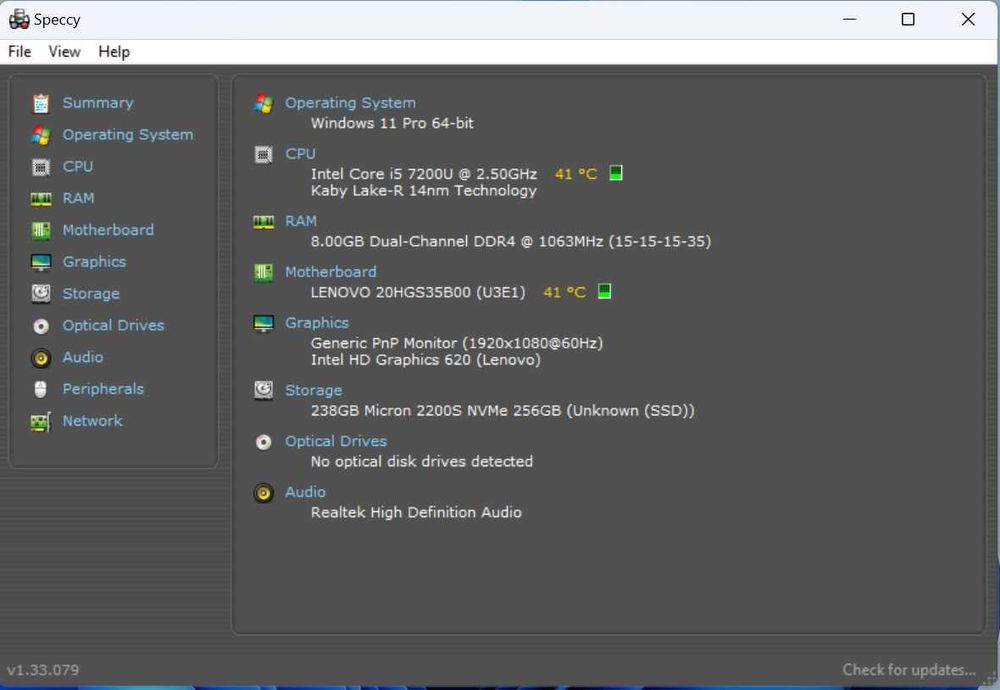This screenshot has width=1000, height=690.
Task: Click the Motherboard icon in the summary panel
Action: [263, 272]
